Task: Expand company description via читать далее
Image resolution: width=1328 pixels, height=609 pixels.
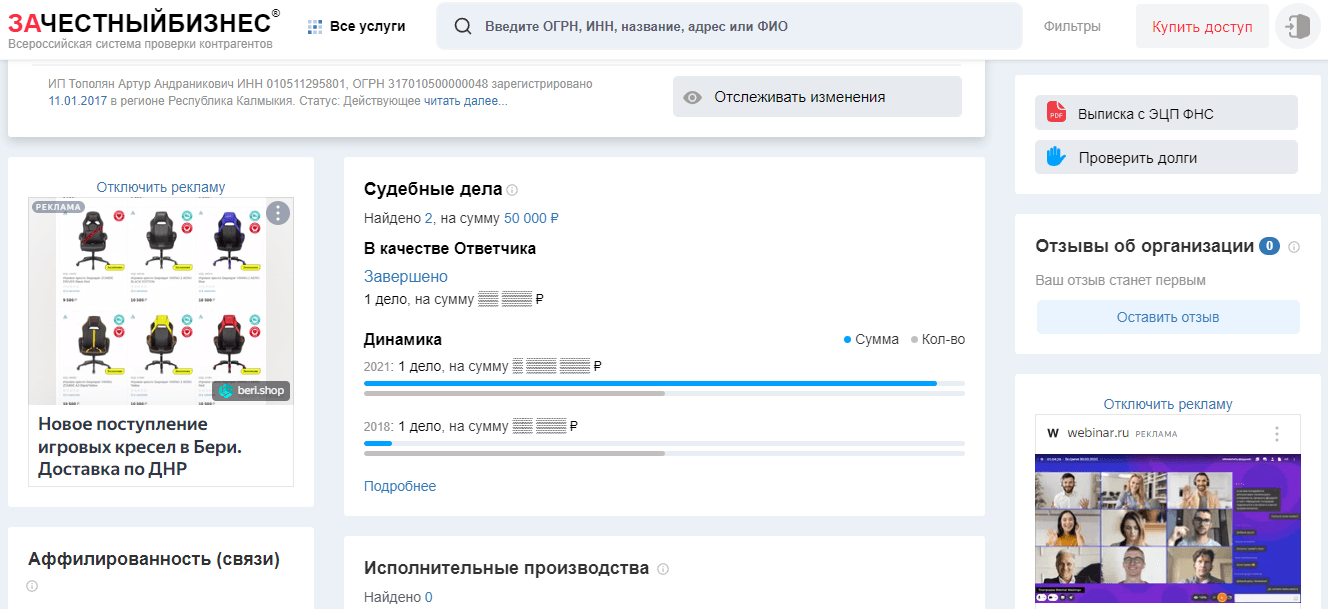Action: tap(466, 101)
